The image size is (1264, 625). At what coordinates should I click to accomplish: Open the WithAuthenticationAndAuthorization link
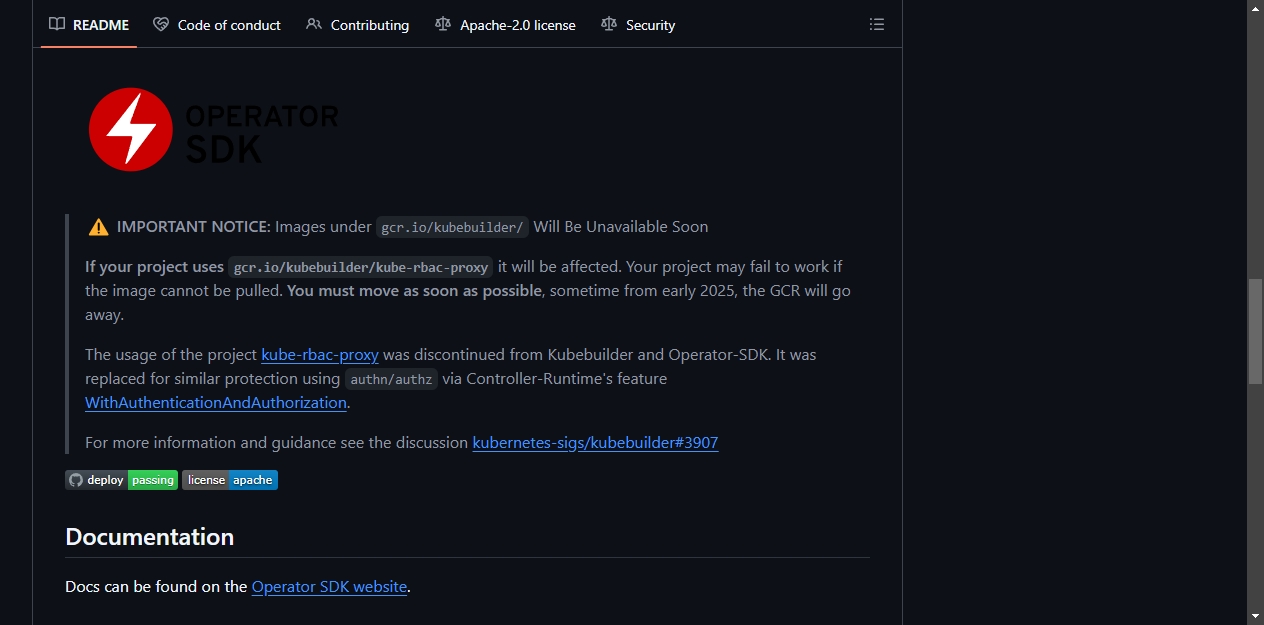point(216,402)
